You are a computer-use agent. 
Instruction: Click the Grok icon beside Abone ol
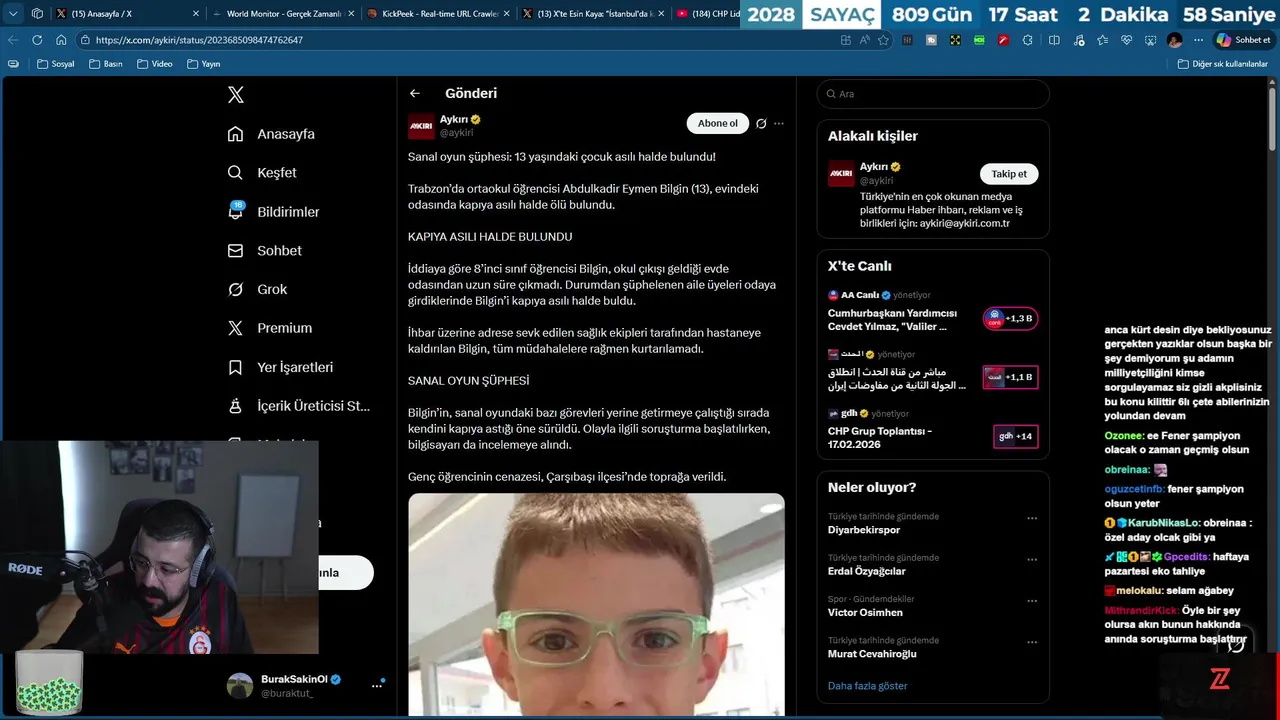click(761, 124)
